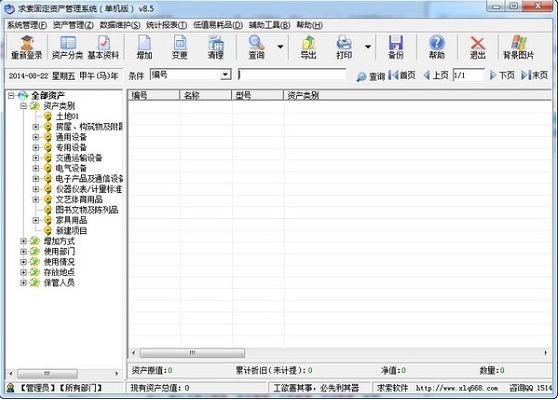Expand the 保管人员 tree node
Screen dimensions: 558x403
(23, 283)
